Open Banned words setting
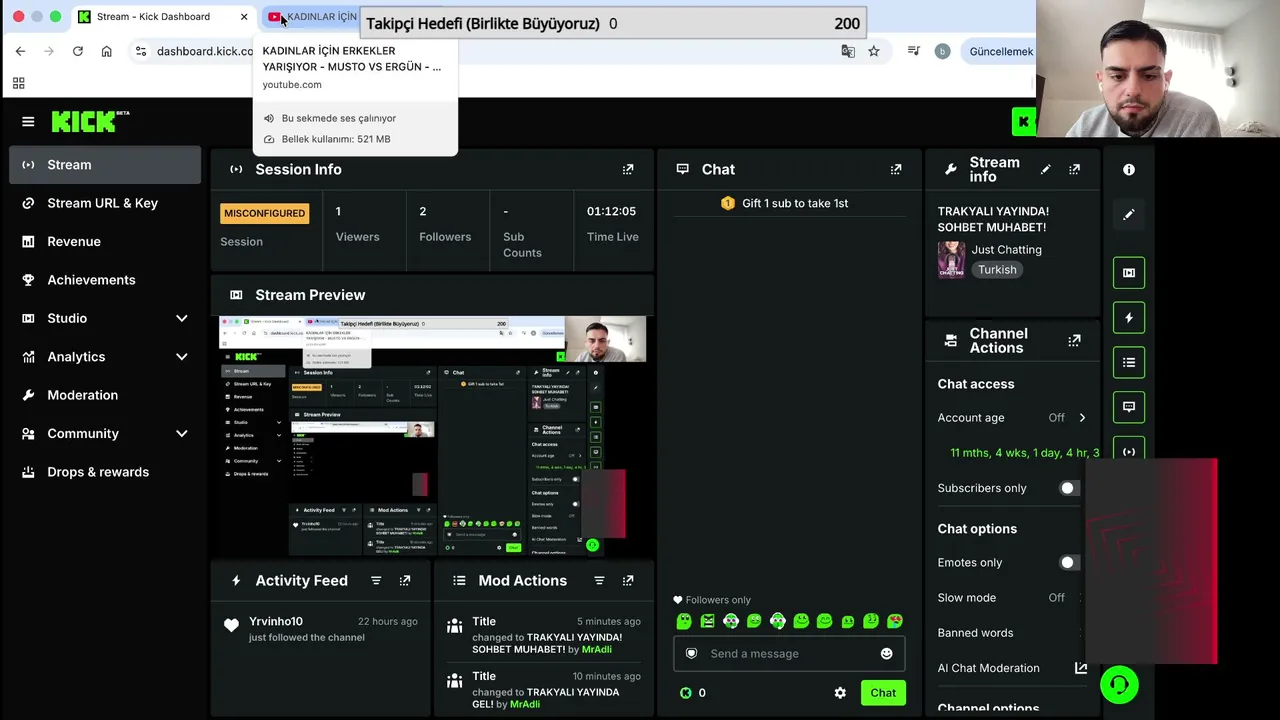The height and width of the screenshot is (720, 1280). tap(1010, 633)
